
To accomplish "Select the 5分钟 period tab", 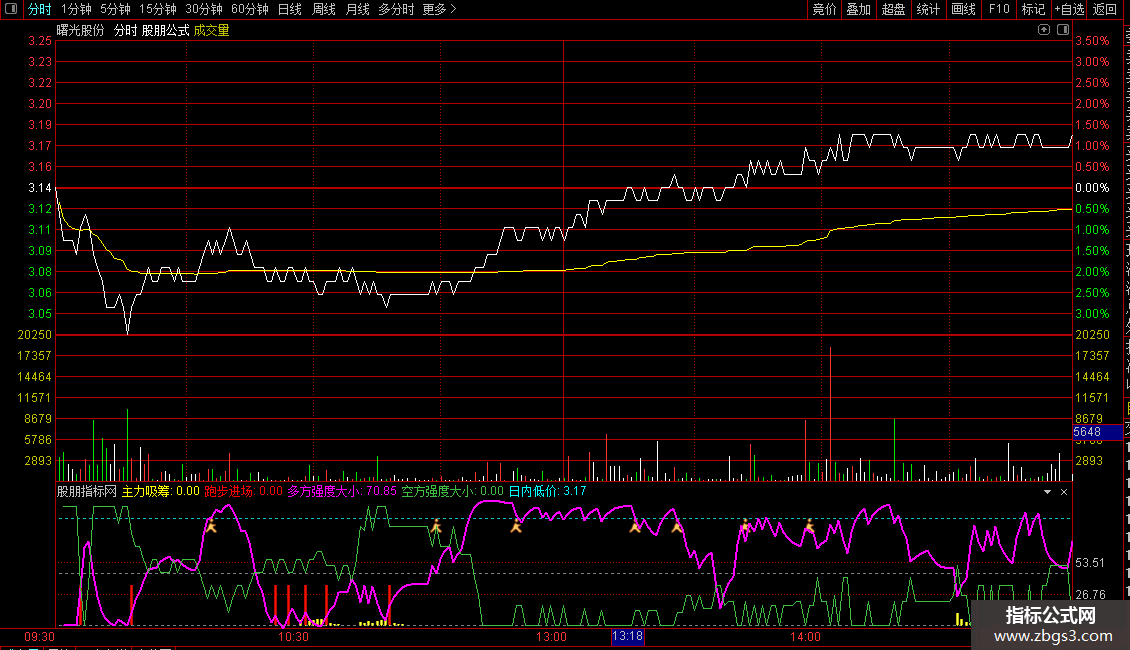I will [115, 9].
